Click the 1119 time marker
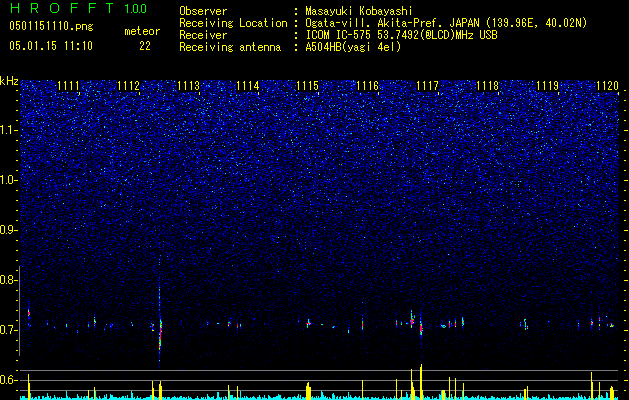The height and width of the screenshot is (400, 629). (x=548, y=86)
